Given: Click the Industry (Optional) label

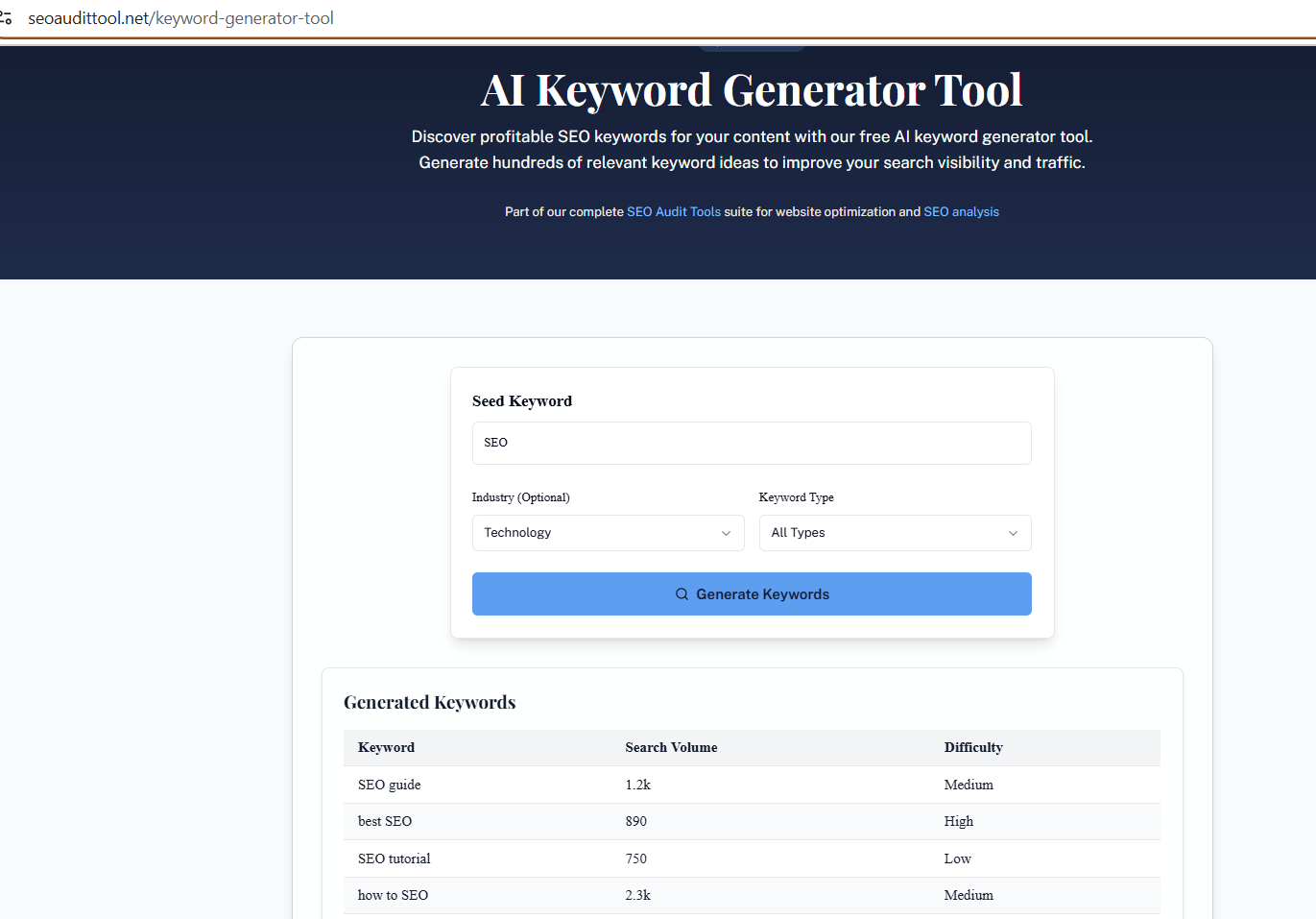Looking at the screenshot, I should [x=520, y=497].
